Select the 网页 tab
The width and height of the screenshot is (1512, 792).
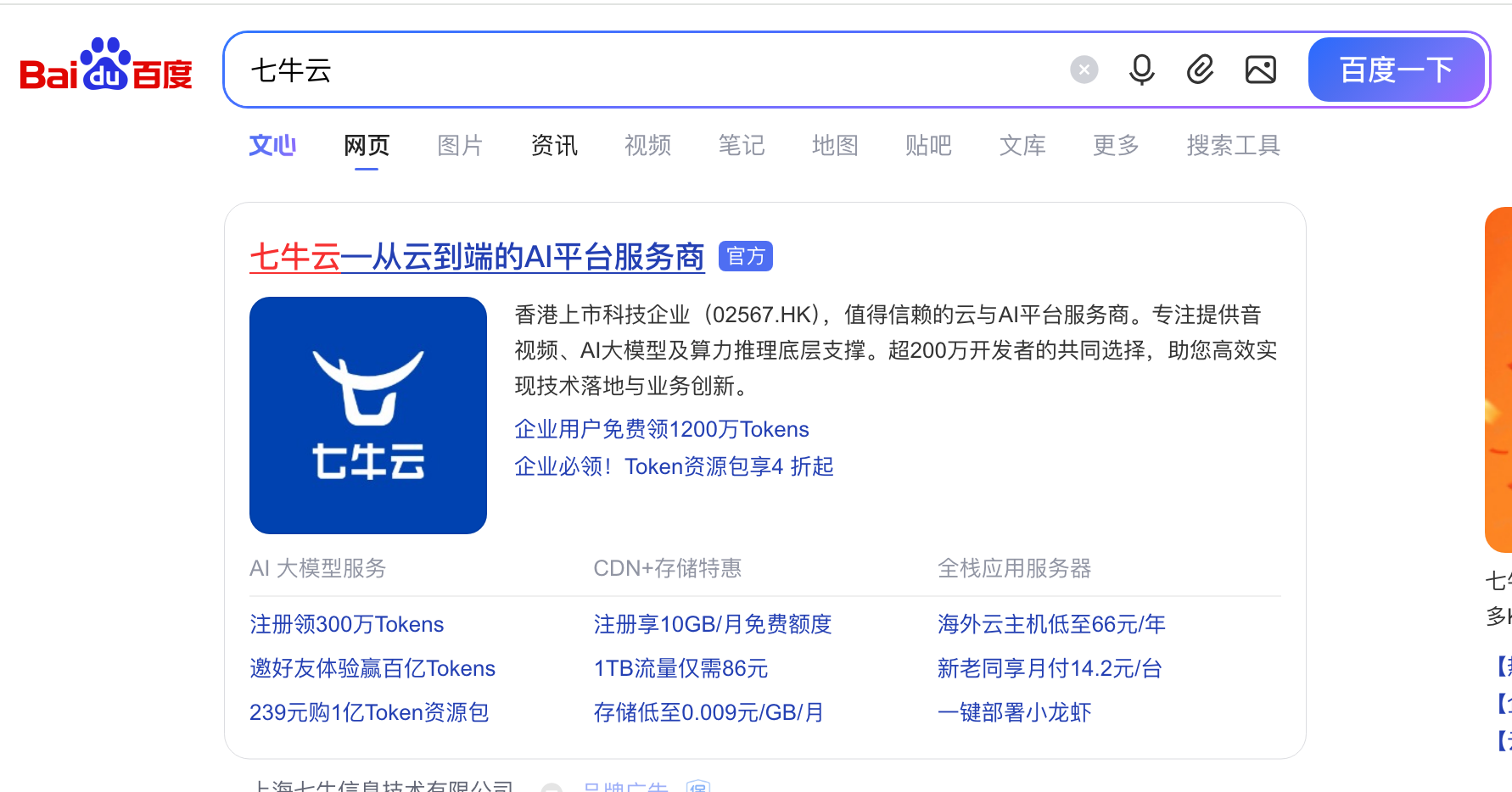[x=367, y=145]
